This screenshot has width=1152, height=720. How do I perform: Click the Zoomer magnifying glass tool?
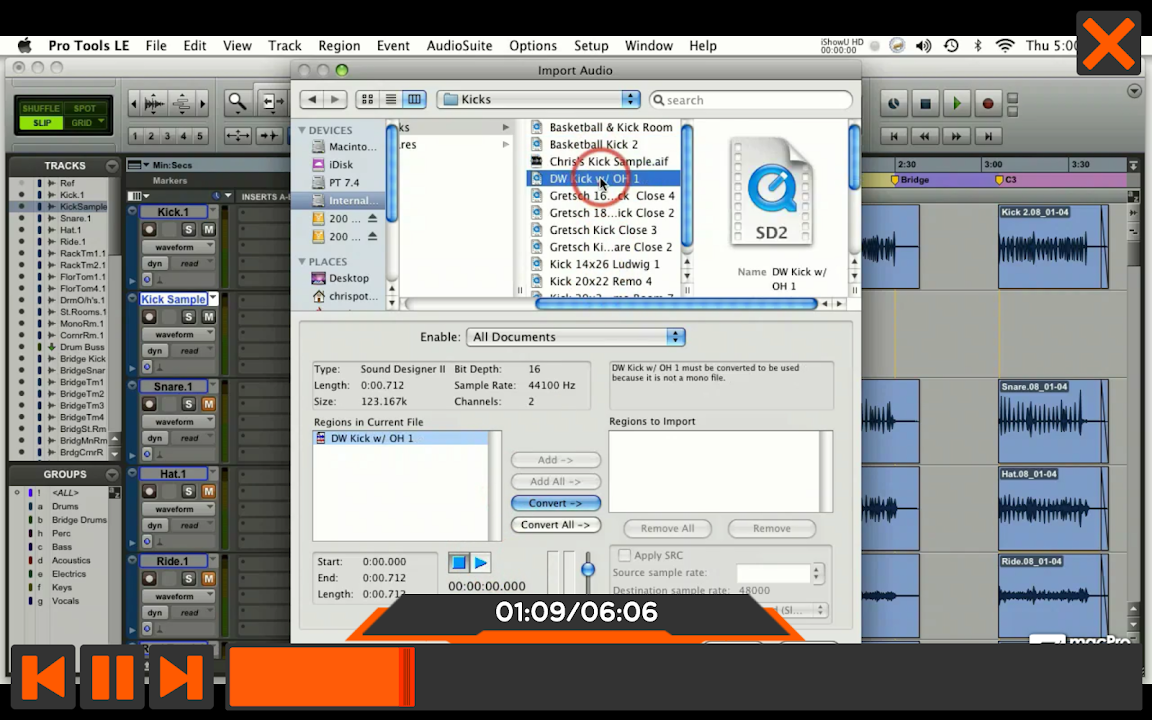pos(237,102)
